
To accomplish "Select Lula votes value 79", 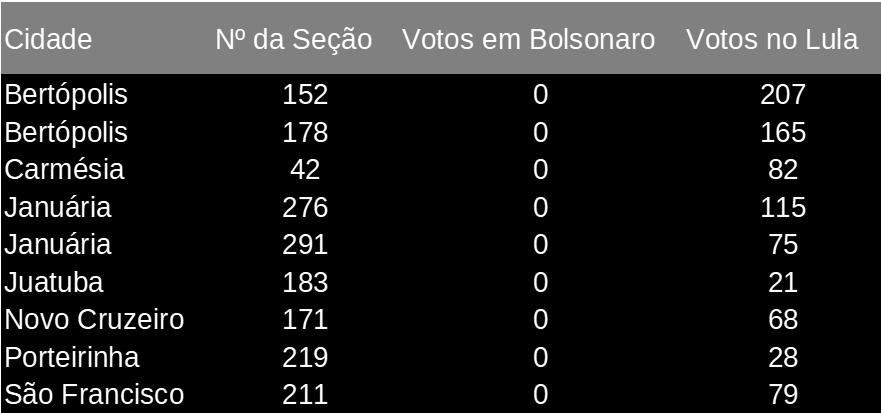I will (x=783, y=394).
